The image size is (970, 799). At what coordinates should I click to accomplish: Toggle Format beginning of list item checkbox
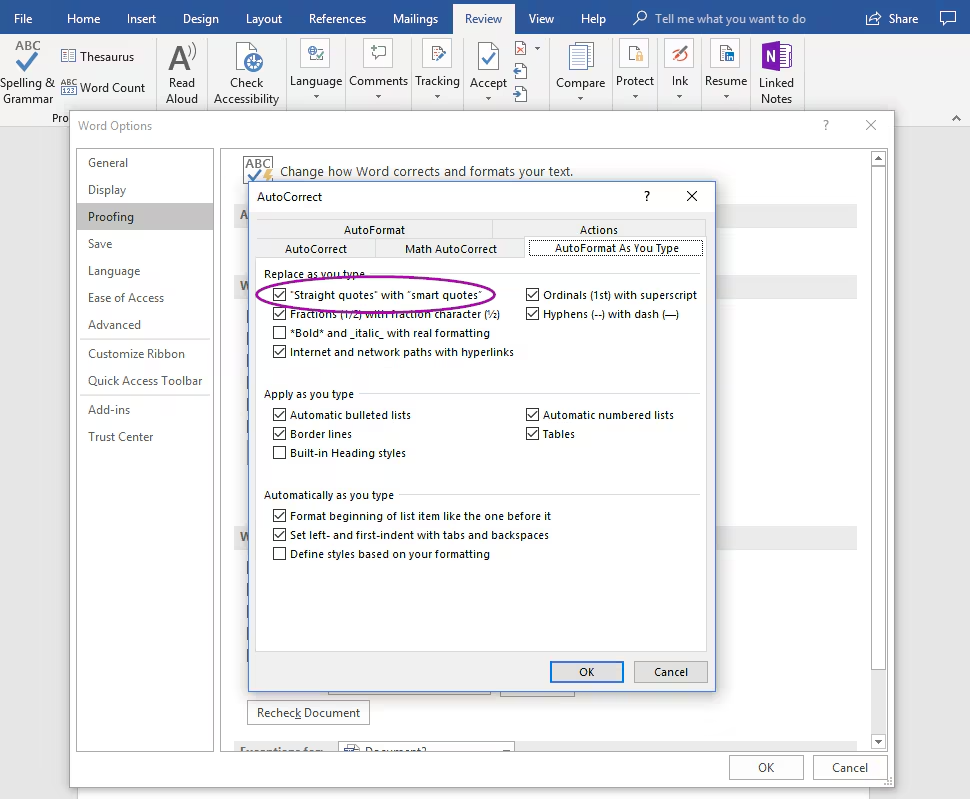[280, 516]
